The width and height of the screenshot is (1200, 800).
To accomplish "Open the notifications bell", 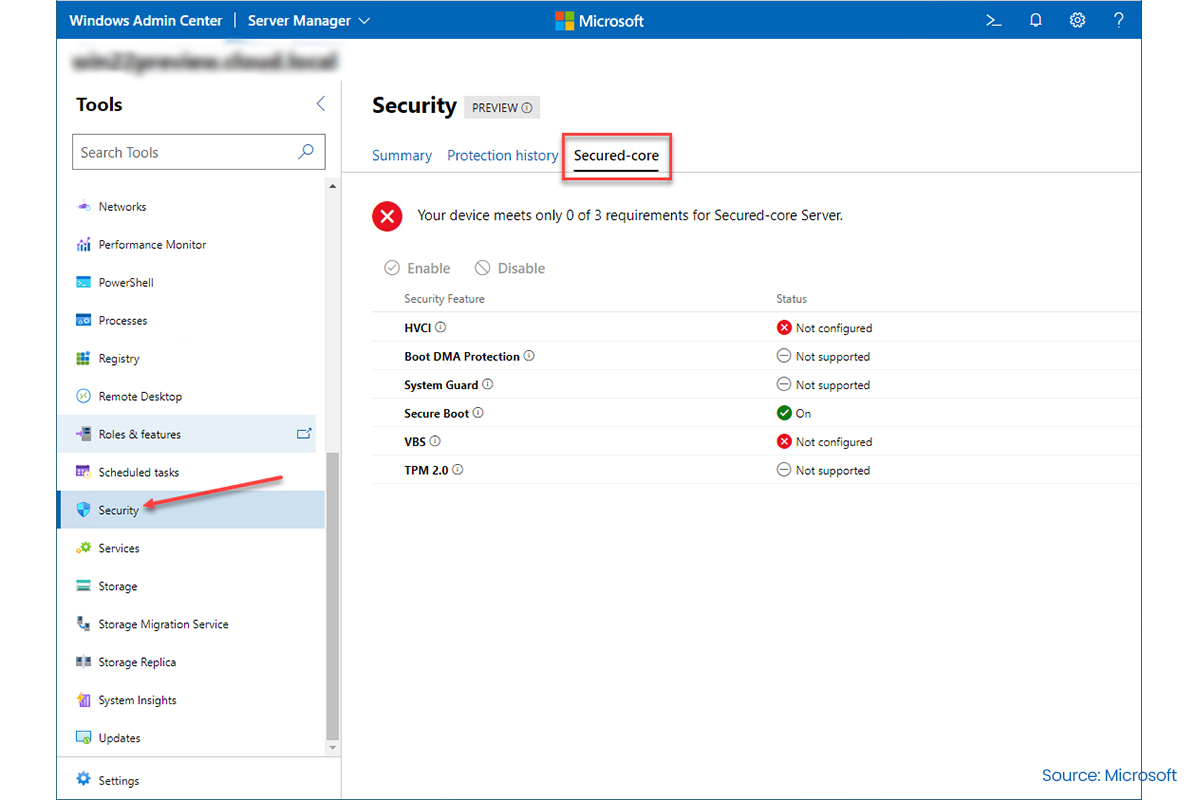I will (x=1035, y=20).
